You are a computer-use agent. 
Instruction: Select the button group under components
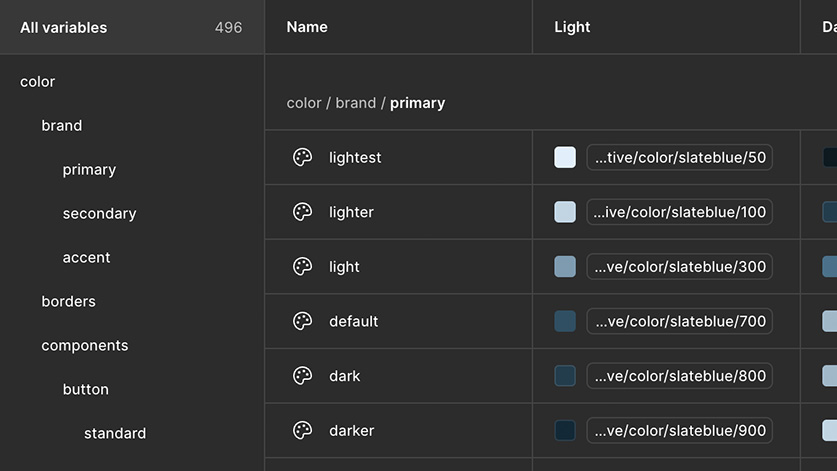point(85,389)
